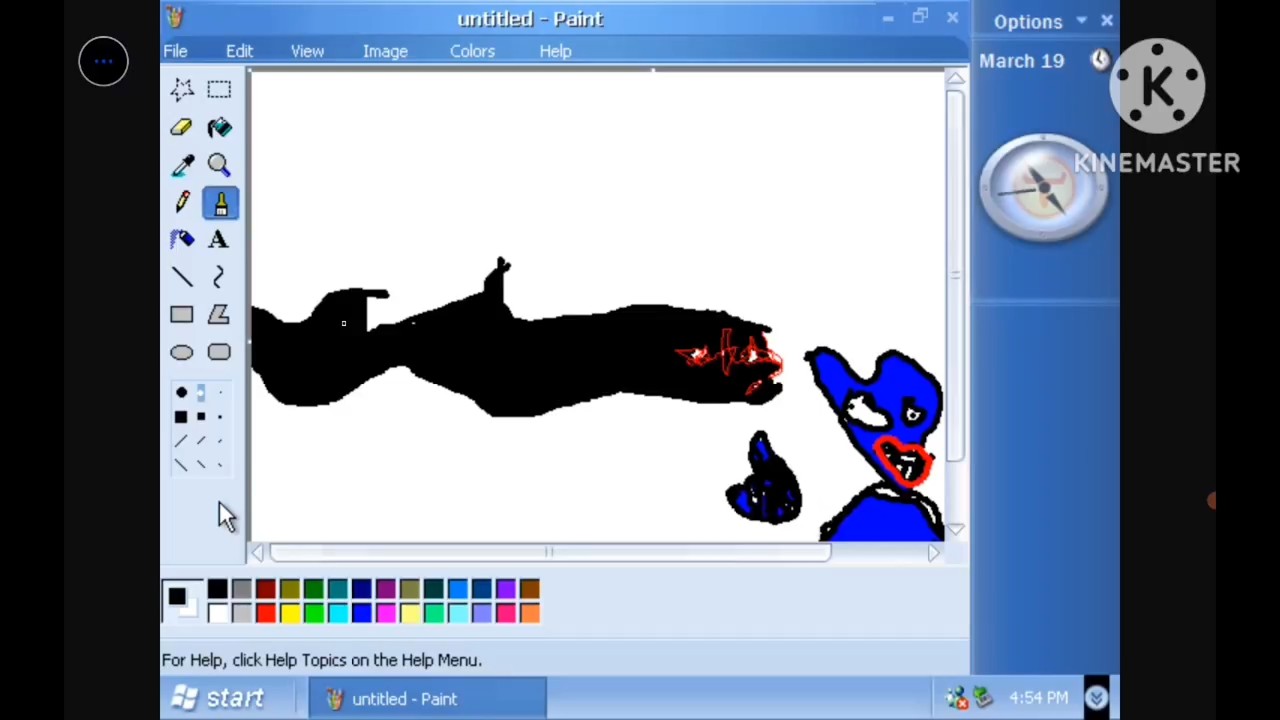The image size is (1280, 720).
Task: Open the Edit menu
Action: pos(239,51)
